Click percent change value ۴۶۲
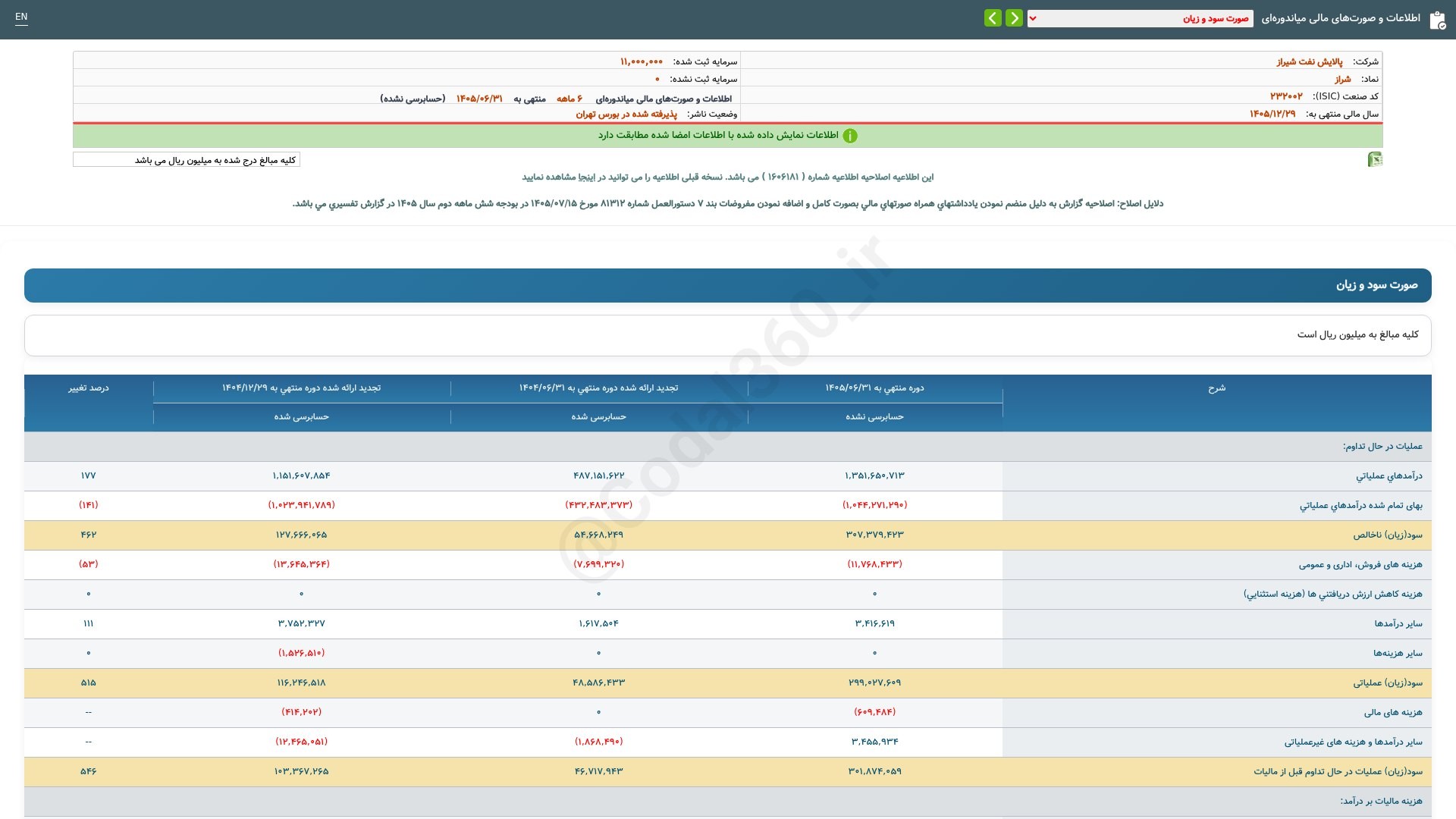 (89, 535)
